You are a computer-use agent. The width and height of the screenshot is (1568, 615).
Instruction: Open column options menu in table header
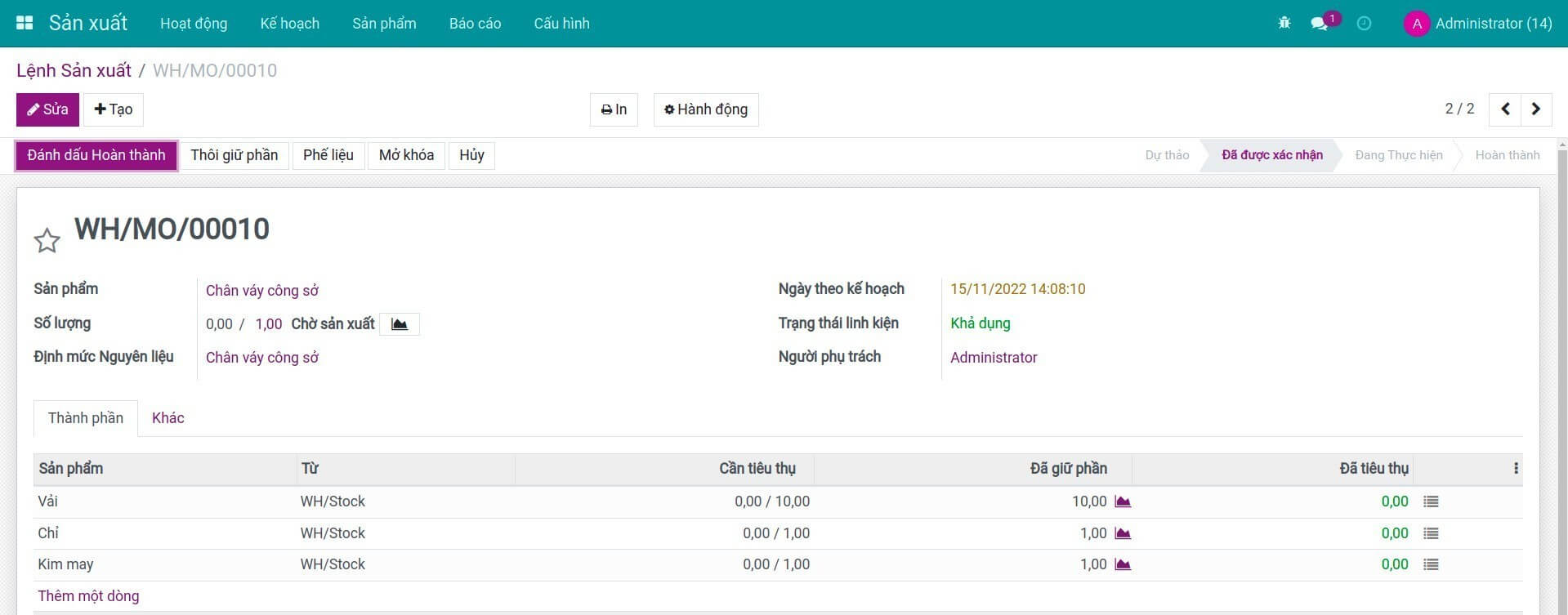[1516, 468]
